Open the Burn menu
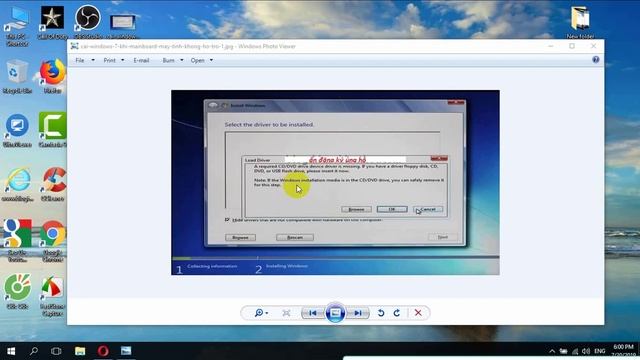Image resolution: width=640 pixels, height=360 pixels. point(168,60)
